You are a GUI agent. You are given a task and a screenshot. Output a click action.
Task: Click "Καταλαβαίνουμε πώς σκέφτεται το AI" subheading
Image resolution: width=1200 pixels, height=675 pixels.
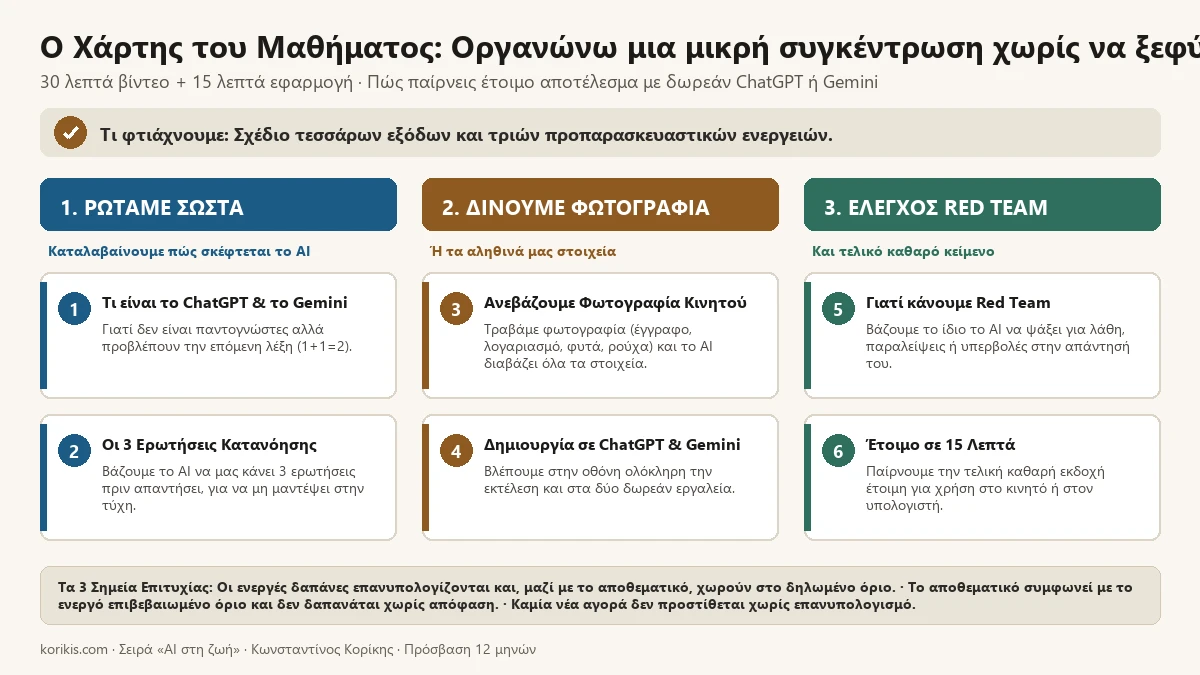[x=179, y=251]
